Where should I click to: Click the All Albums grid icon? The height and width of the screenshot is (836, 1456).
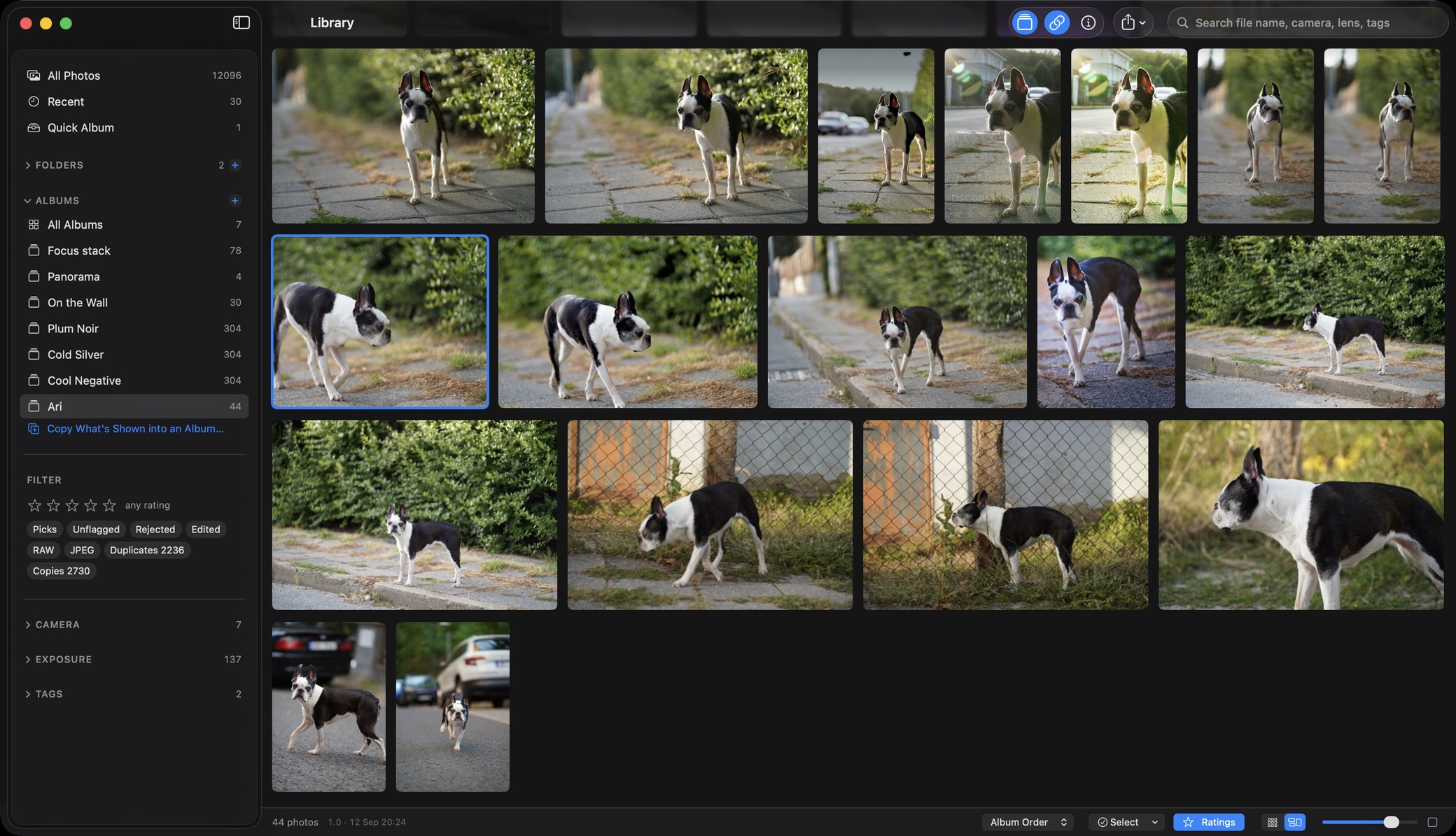[34, 225]
